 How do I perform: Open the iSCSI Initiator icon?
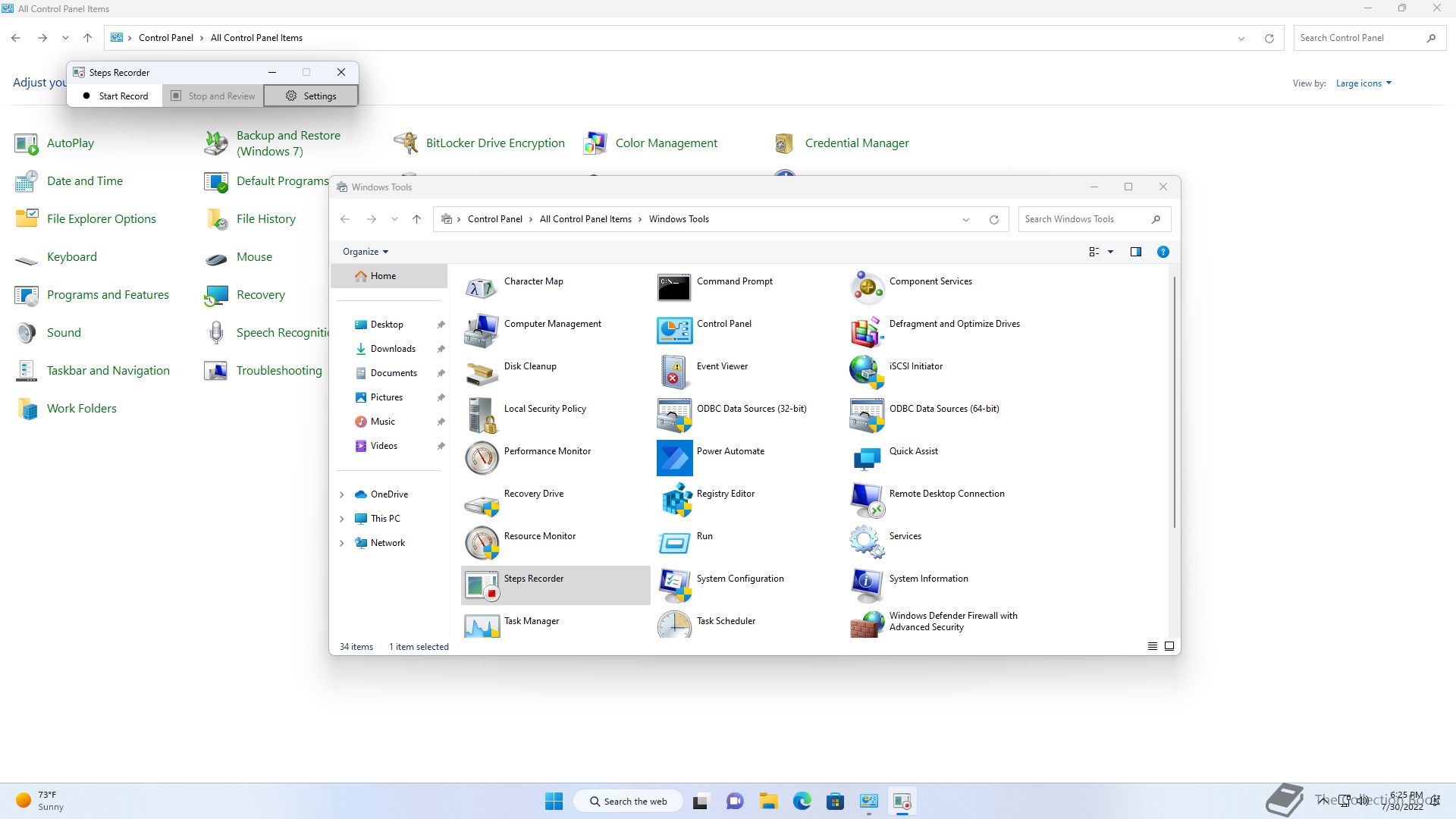867,373
